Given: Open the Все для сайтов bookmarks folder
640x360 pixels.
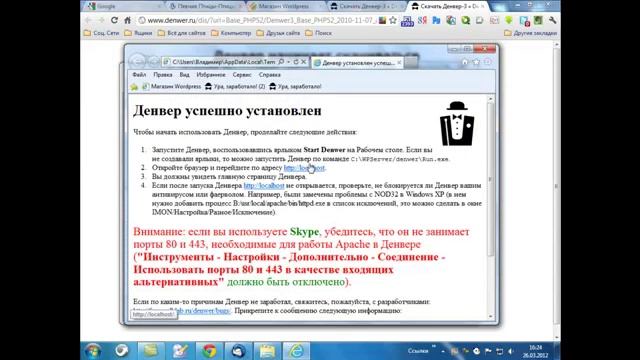Looking at the screenshot, I should coord(182,33).
